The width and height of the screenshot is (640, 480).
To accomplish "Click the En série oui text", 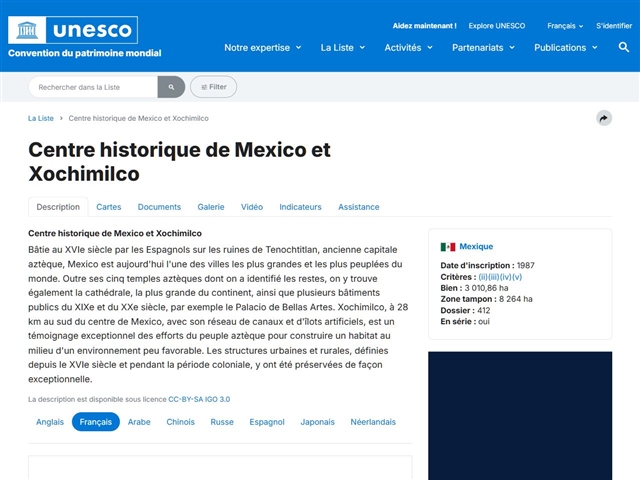I will 465,321.
